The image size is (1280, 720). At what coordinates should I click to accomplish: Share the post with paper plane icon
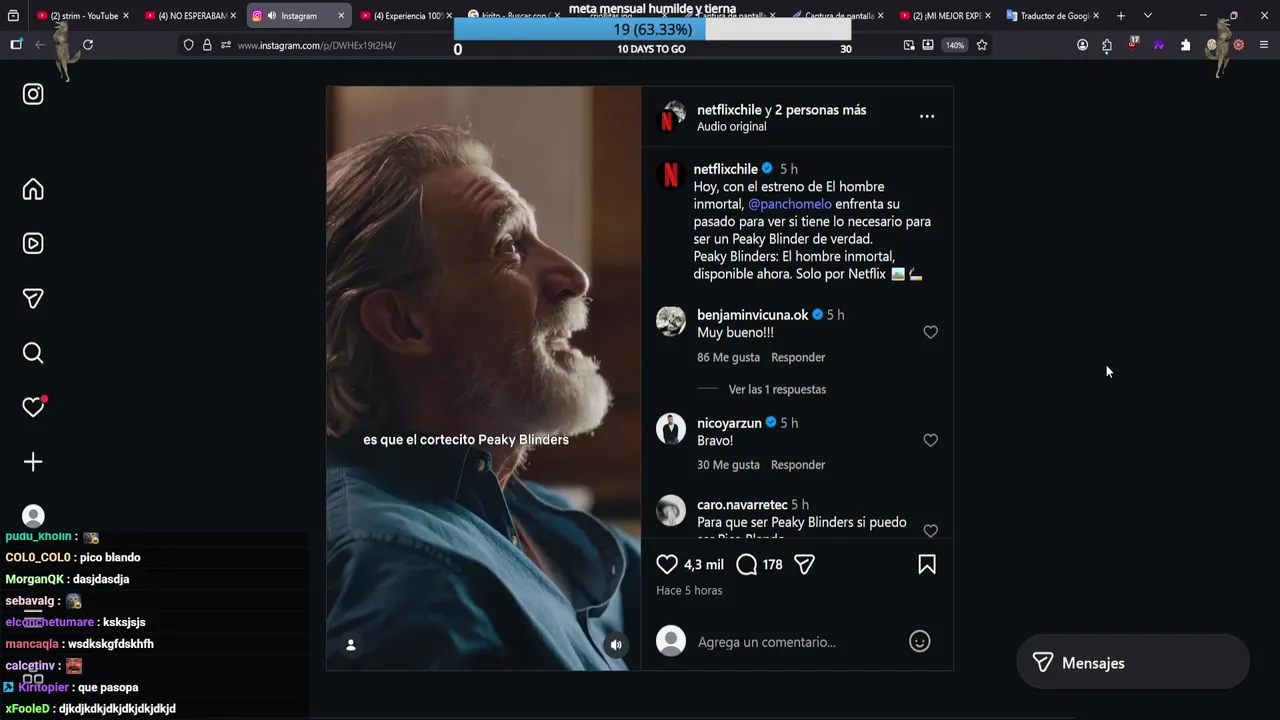click(804, 564)
